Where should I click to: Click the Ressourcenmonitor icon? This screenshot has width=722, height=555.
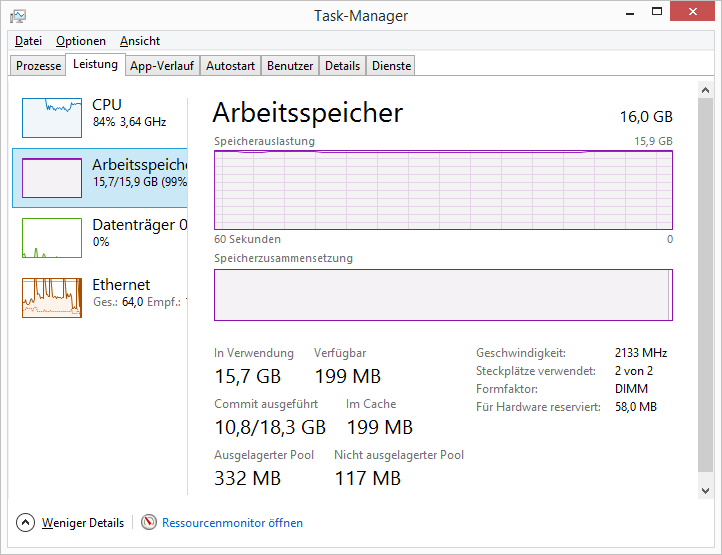click(x=149, y=522)
